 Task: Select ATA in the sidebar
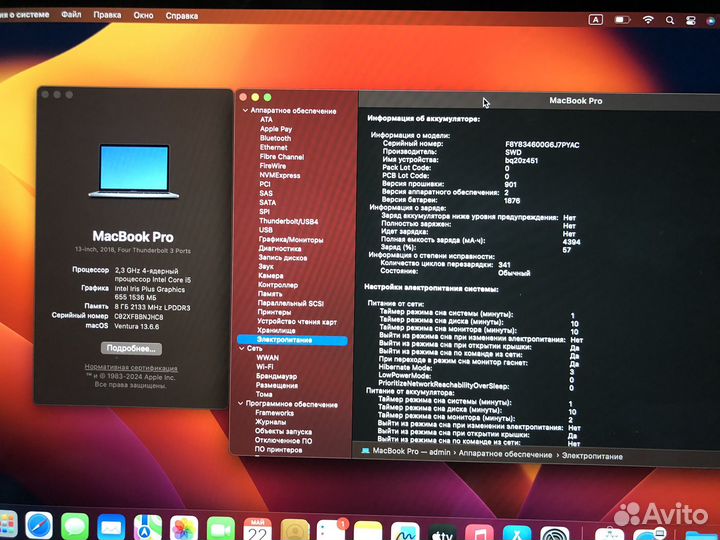tap(266, 119)
